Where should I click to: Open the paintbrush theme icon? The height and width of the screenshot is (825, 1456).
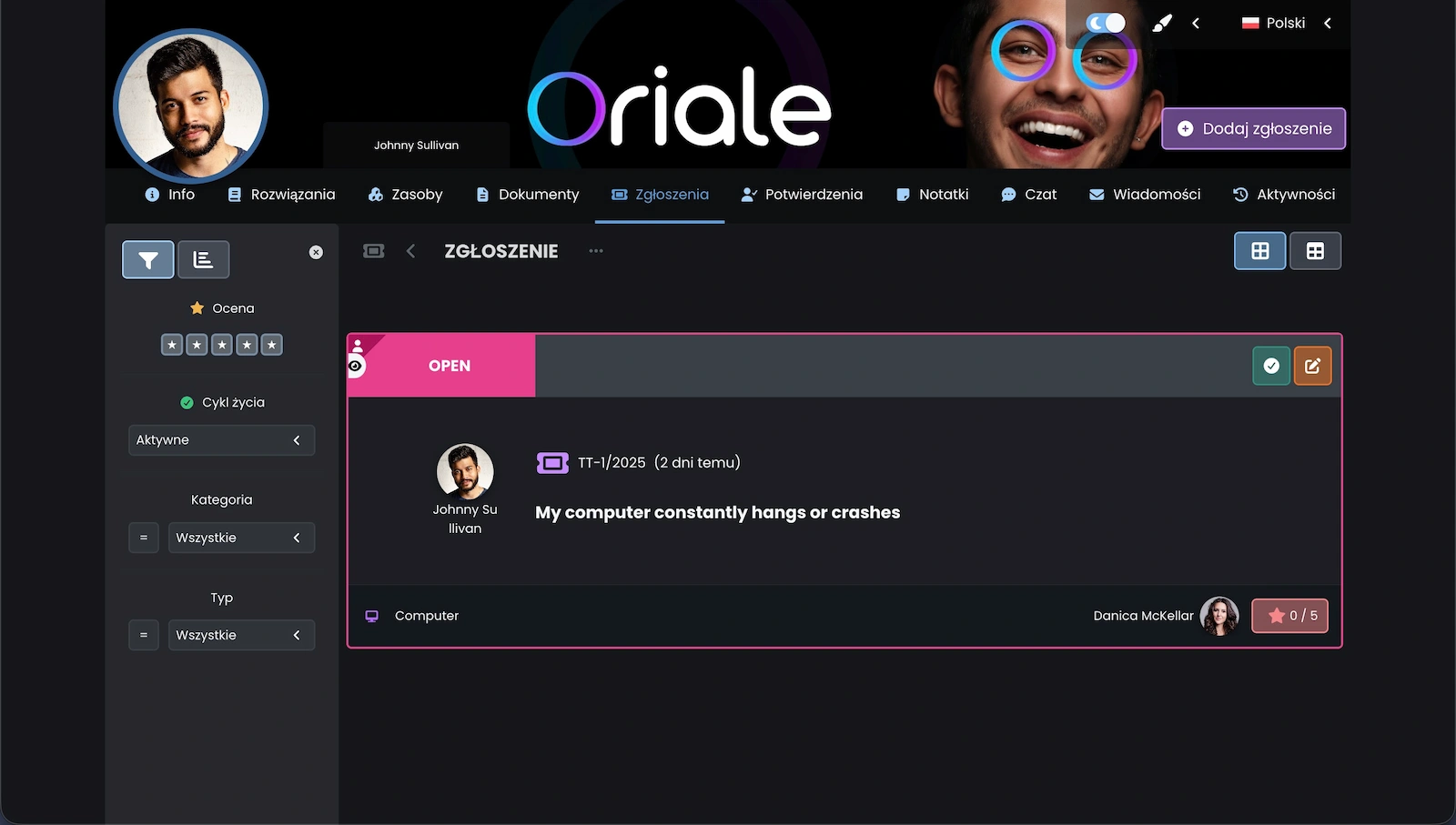pos(1162,24)
